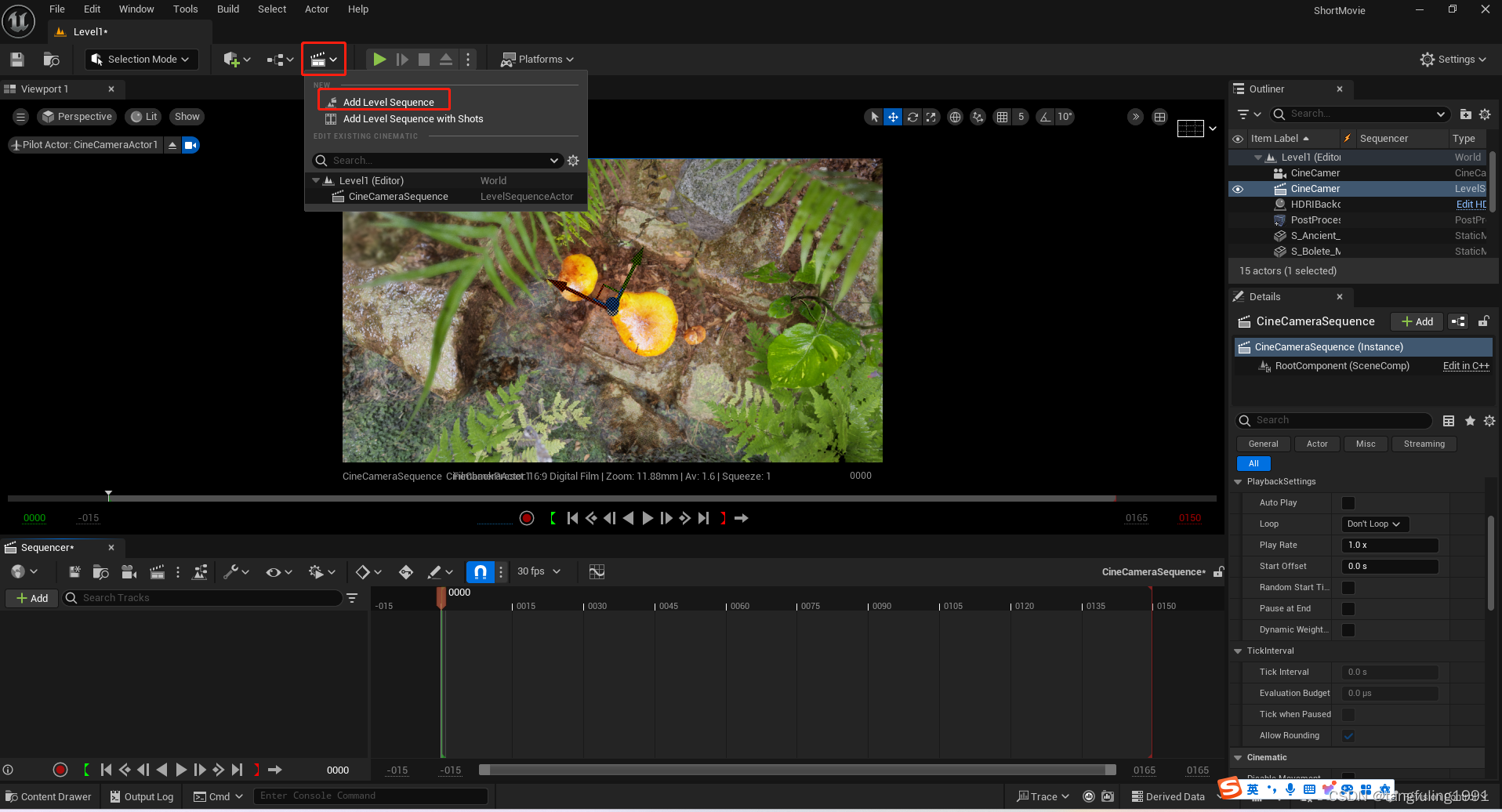Open the Cinematics clapperboard dropdown
Image resolution: width=1502 pixels, height=812 pixels.
point(323,60)
